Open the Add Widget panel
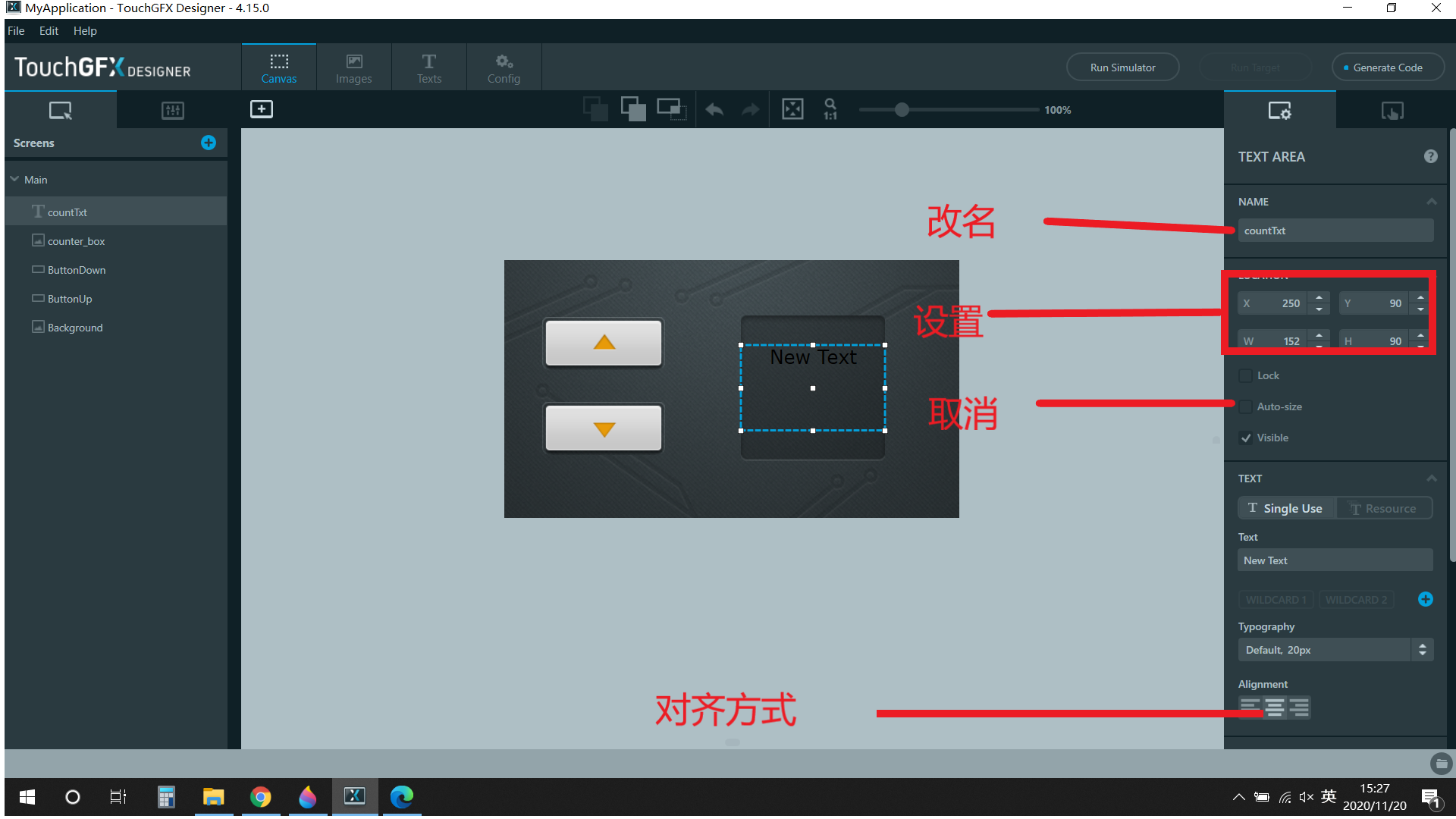Image resolution: width=1456 pixels, height=819 pixels. coord(262,109)
